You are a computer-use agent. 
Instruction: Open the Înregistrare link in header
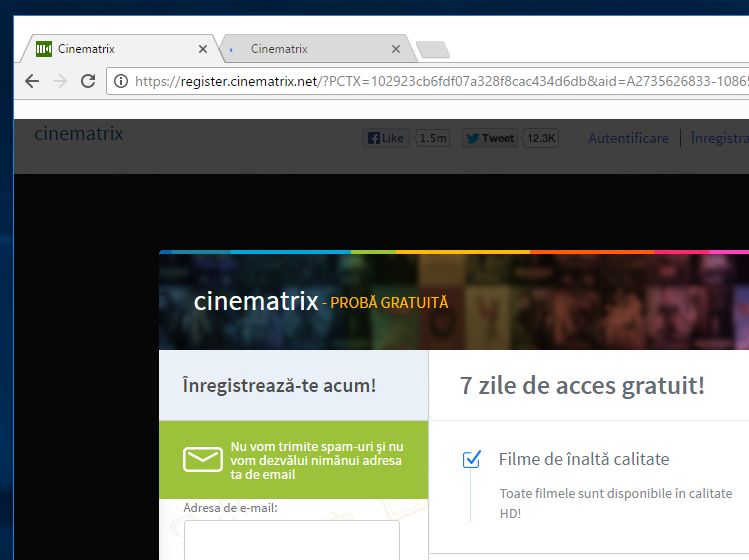tap(720, 138)
